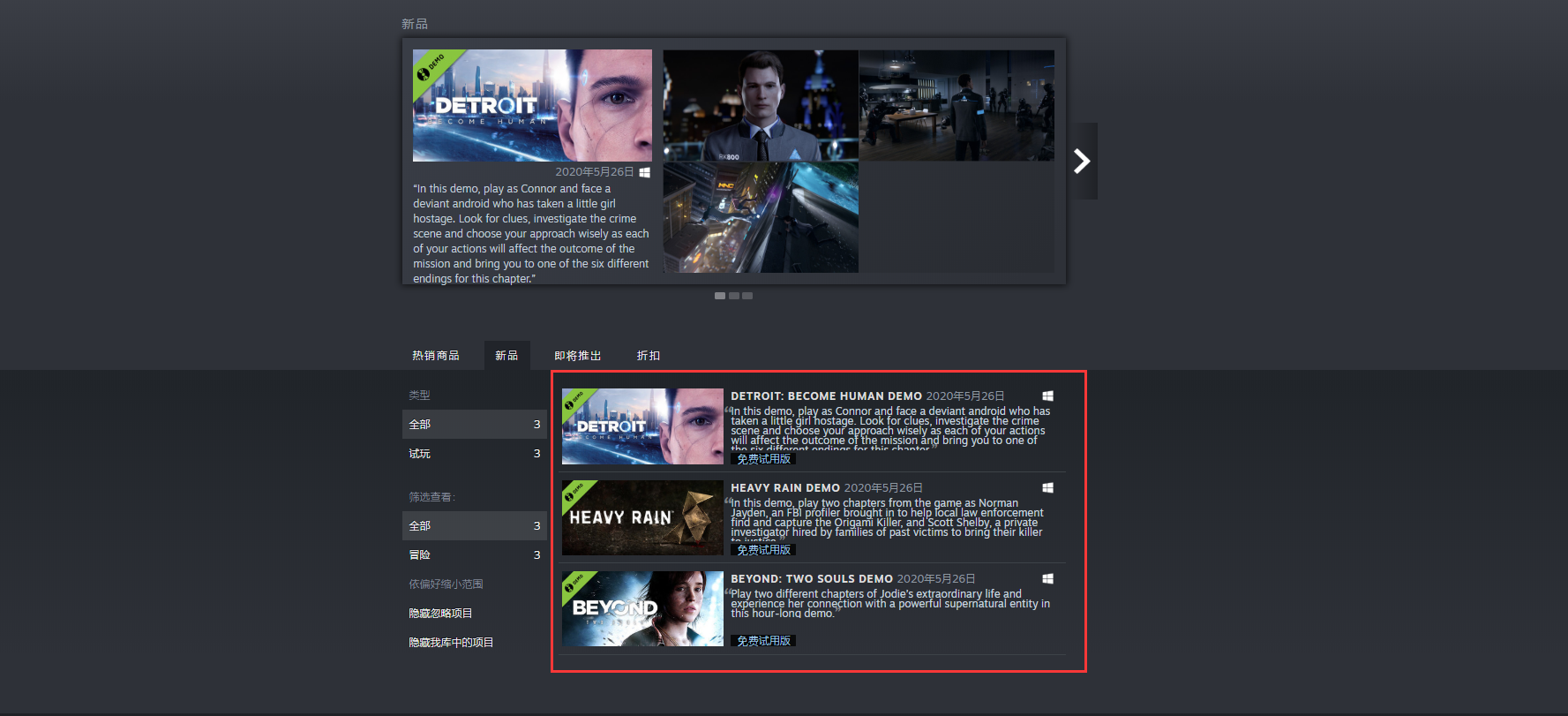1568x716 pixels.
Task: Filter by 冒险 genre
Action: [x=475, y=555]
